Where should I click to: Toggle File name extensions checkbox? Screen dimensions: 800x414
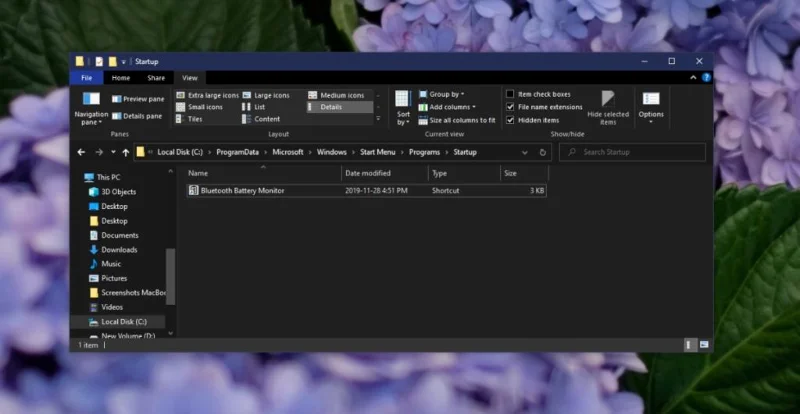[x=510, y=107]
